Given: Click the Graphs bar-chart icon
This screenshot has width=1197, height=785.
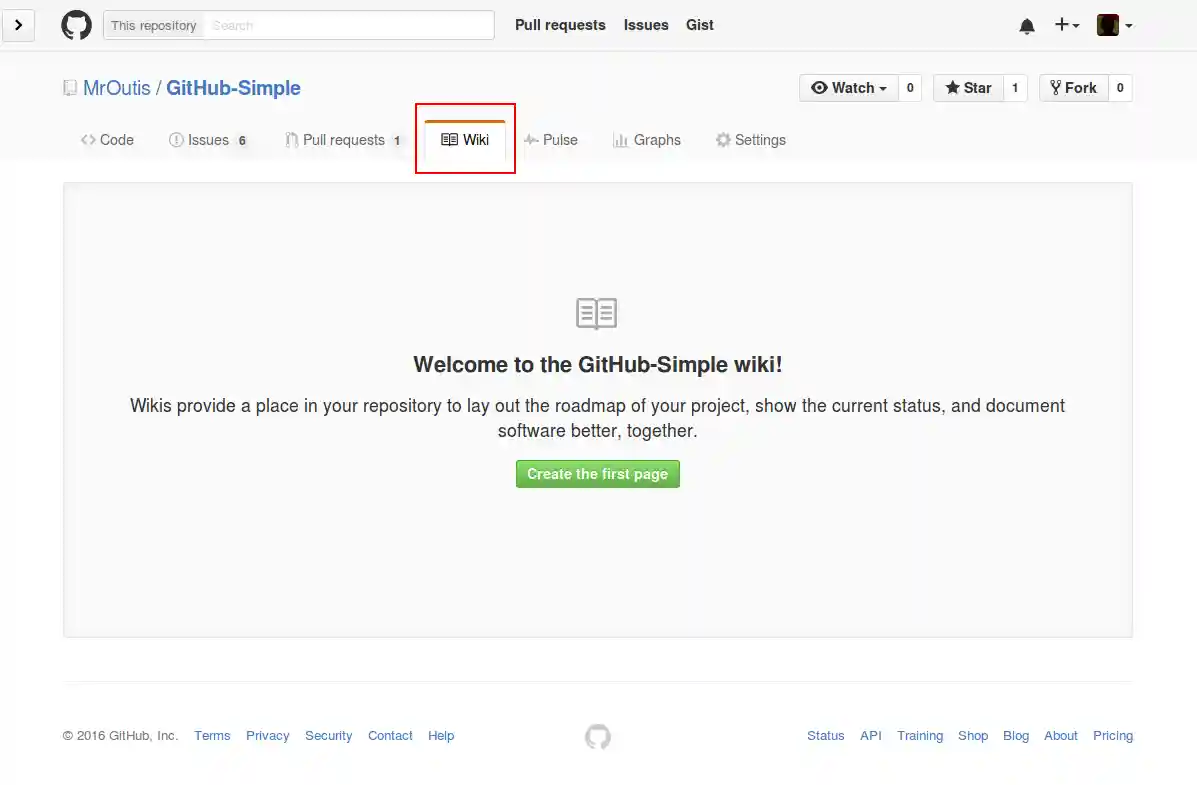Looking at the screenshot, I should [619, 140].
